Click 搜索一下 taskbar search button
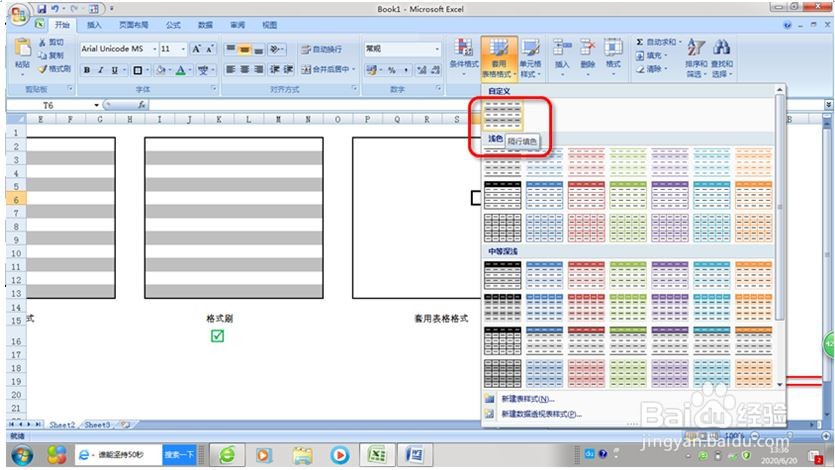The image size is (835, 470). point(179,455)
